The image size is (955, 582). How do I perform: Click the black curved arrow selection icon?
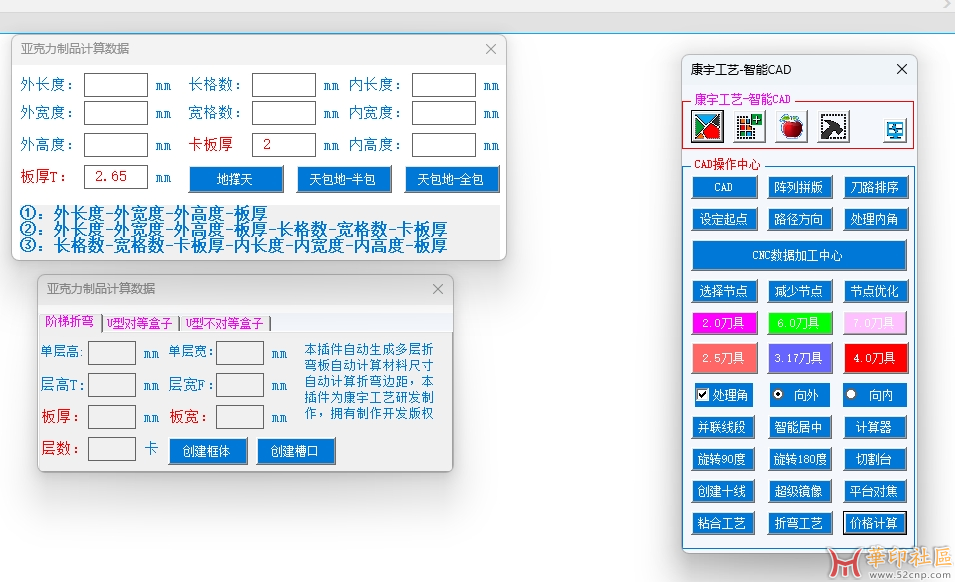click(x=833, y=127)
